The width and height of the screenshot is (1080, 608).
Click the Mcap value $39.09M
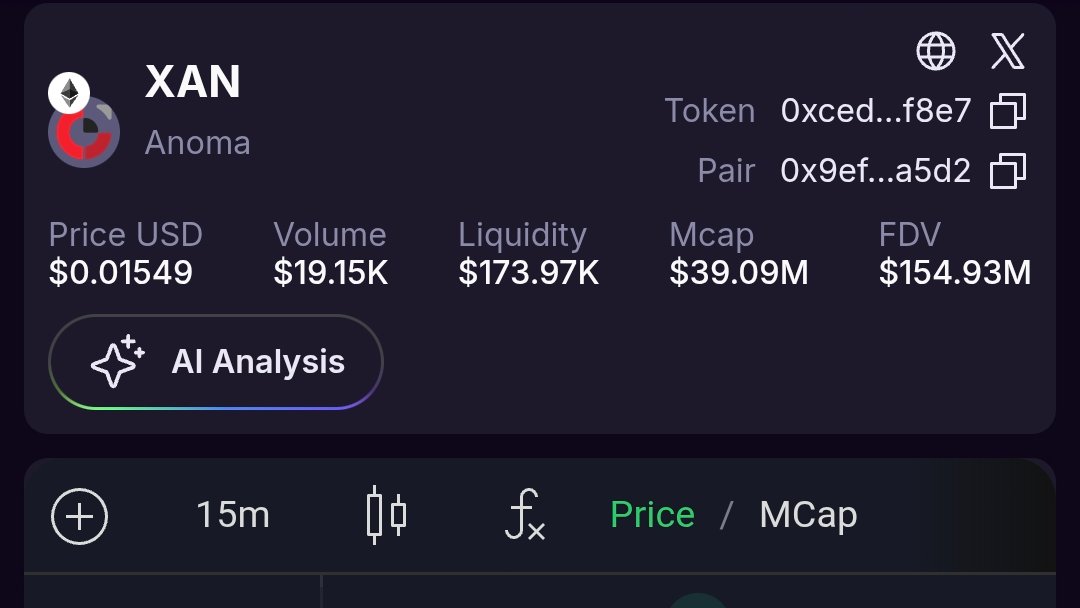[739, 273]
